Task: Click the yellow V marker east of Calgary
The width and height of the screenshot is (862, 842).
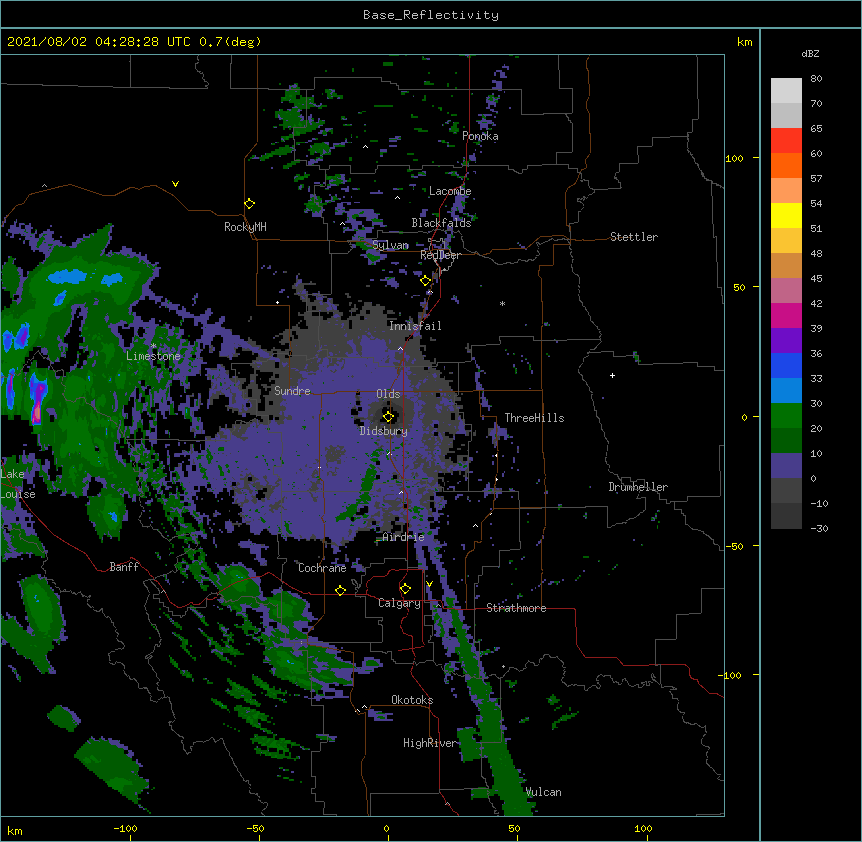Action: pyautogui.click(x=429, y=584)
